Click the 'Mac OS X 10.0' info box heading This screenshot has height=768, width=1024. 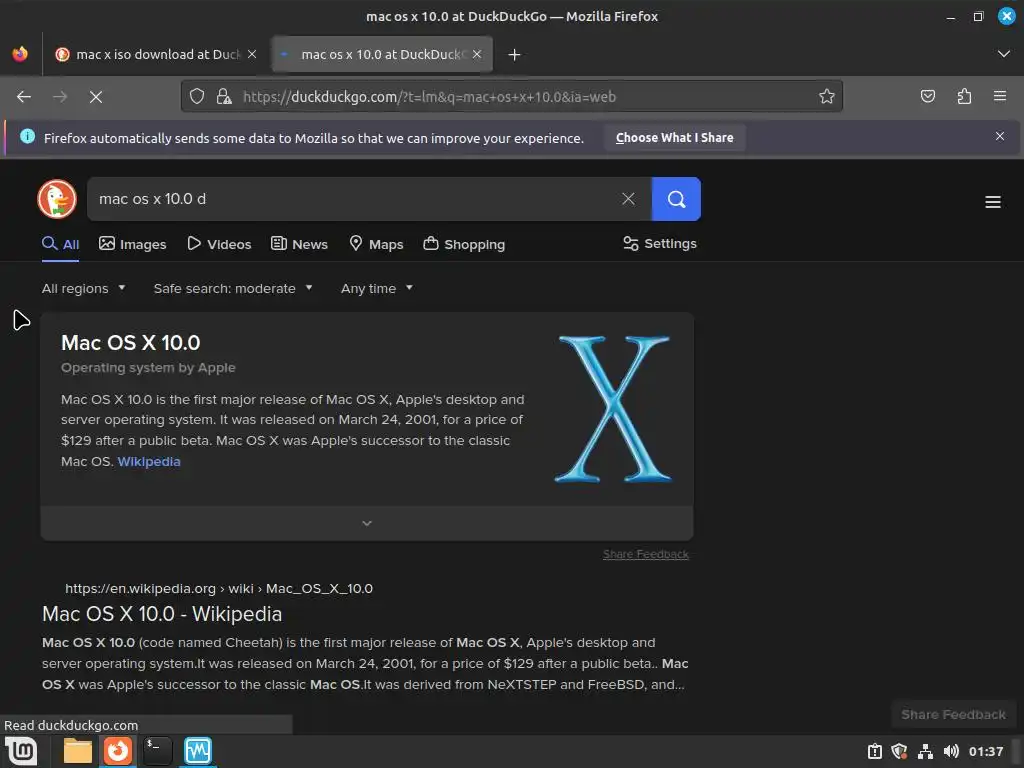[x=131, y=342]
